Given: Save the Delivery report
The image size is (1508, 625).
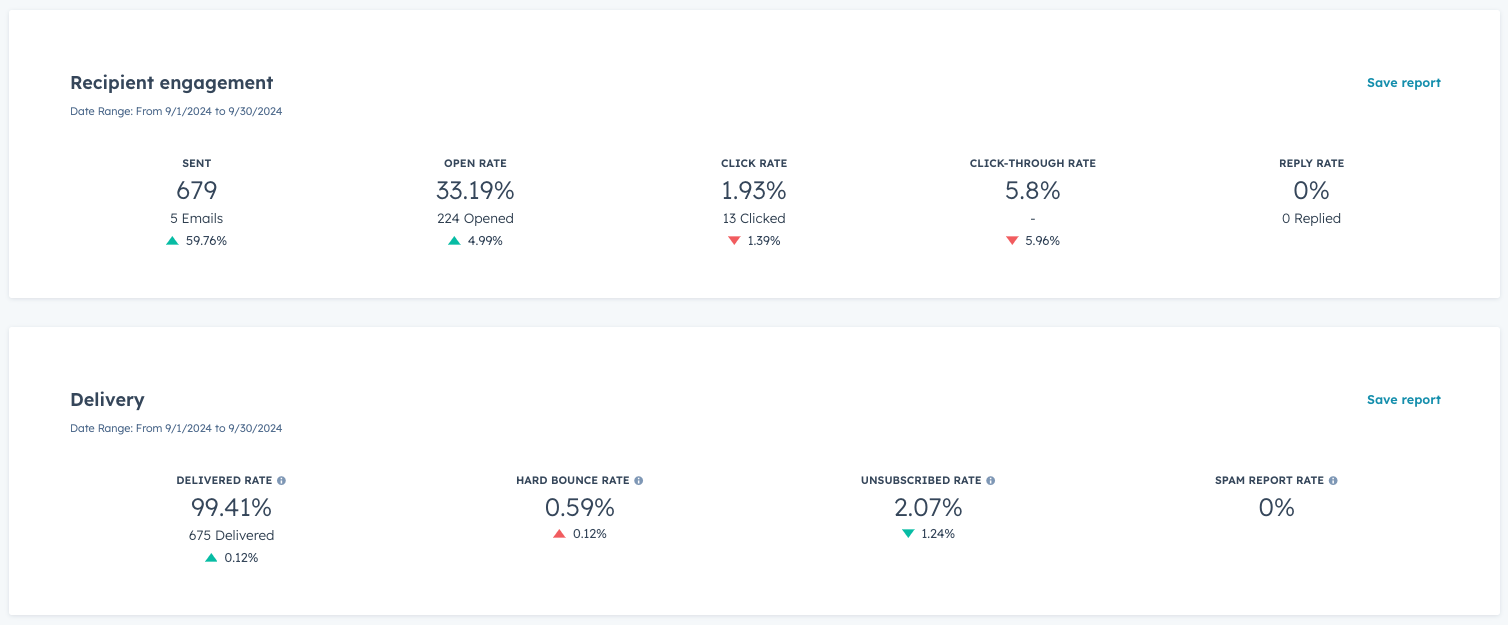Looking at the screenshot, I should pos(1403,400).
